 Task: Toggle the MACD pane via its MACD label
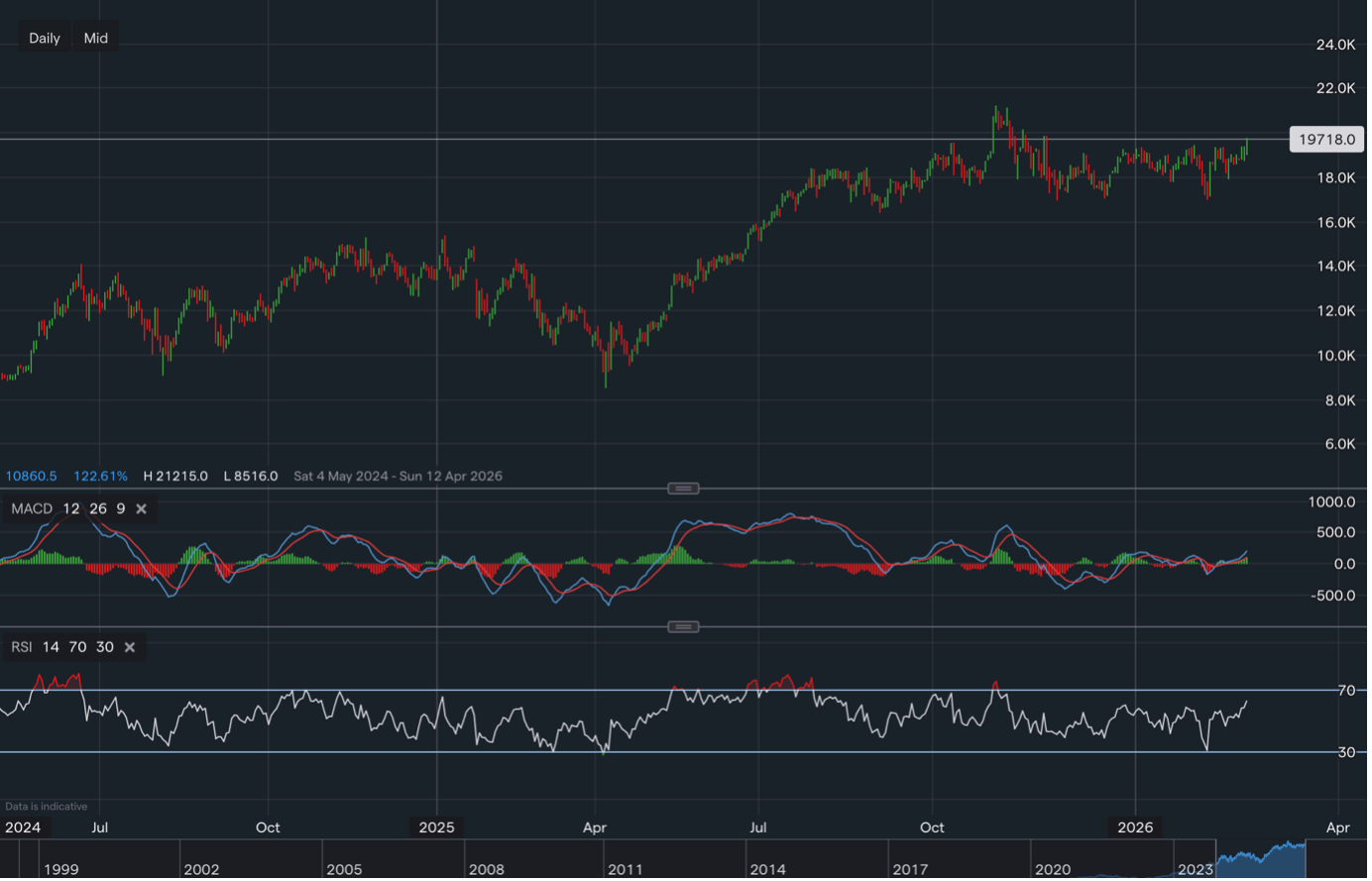(32, 508)
